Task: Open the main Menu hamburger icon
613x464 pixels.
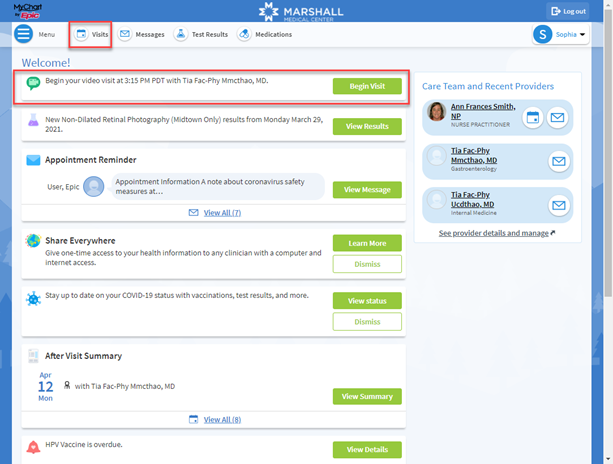Action: click(23, 34)
